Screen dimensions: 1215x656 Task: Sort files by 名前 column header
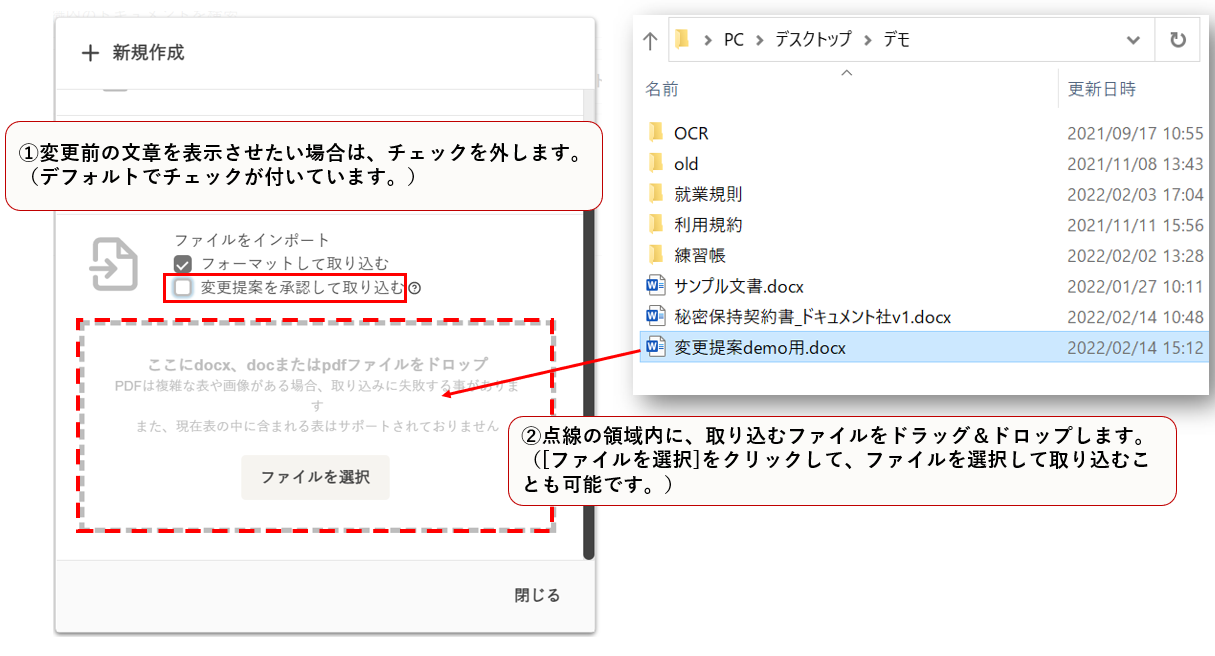[662, 89]
